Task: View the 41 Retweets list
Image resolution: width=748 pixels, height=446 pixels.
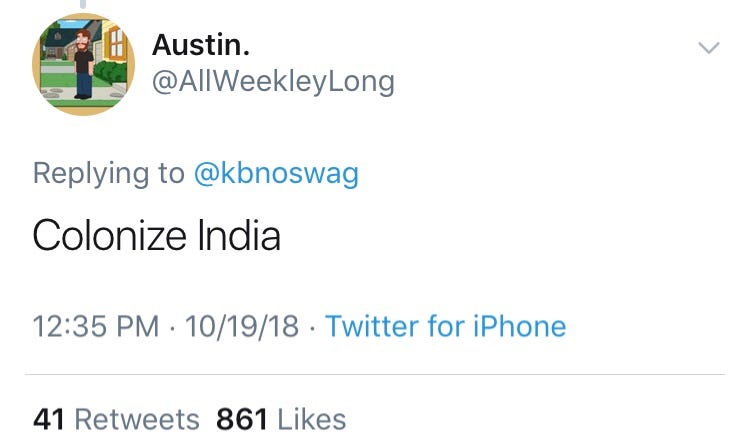Action: coord(116,419)
